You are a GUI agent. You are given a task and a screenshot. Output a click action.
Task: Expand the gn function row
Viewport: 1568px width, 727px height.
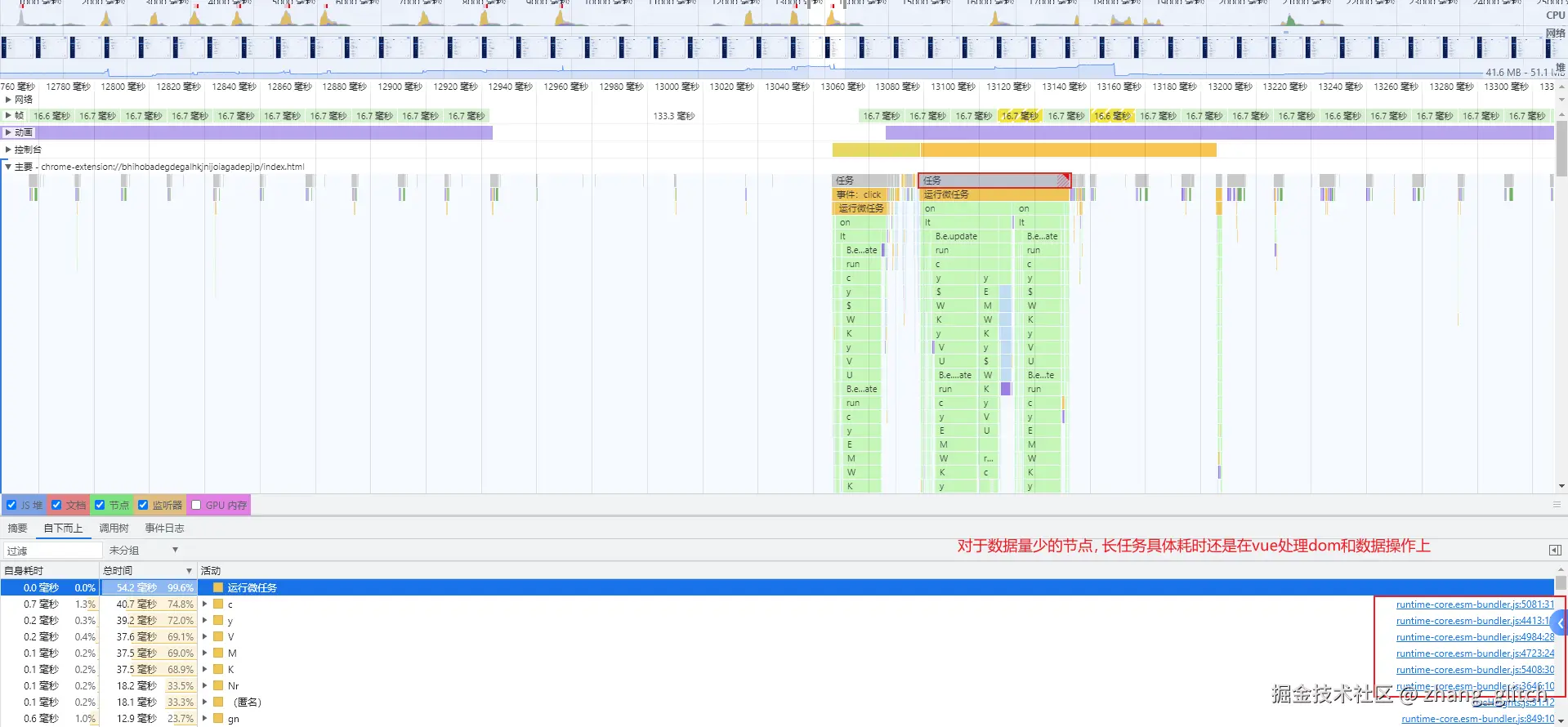click(x=205, y=719)
